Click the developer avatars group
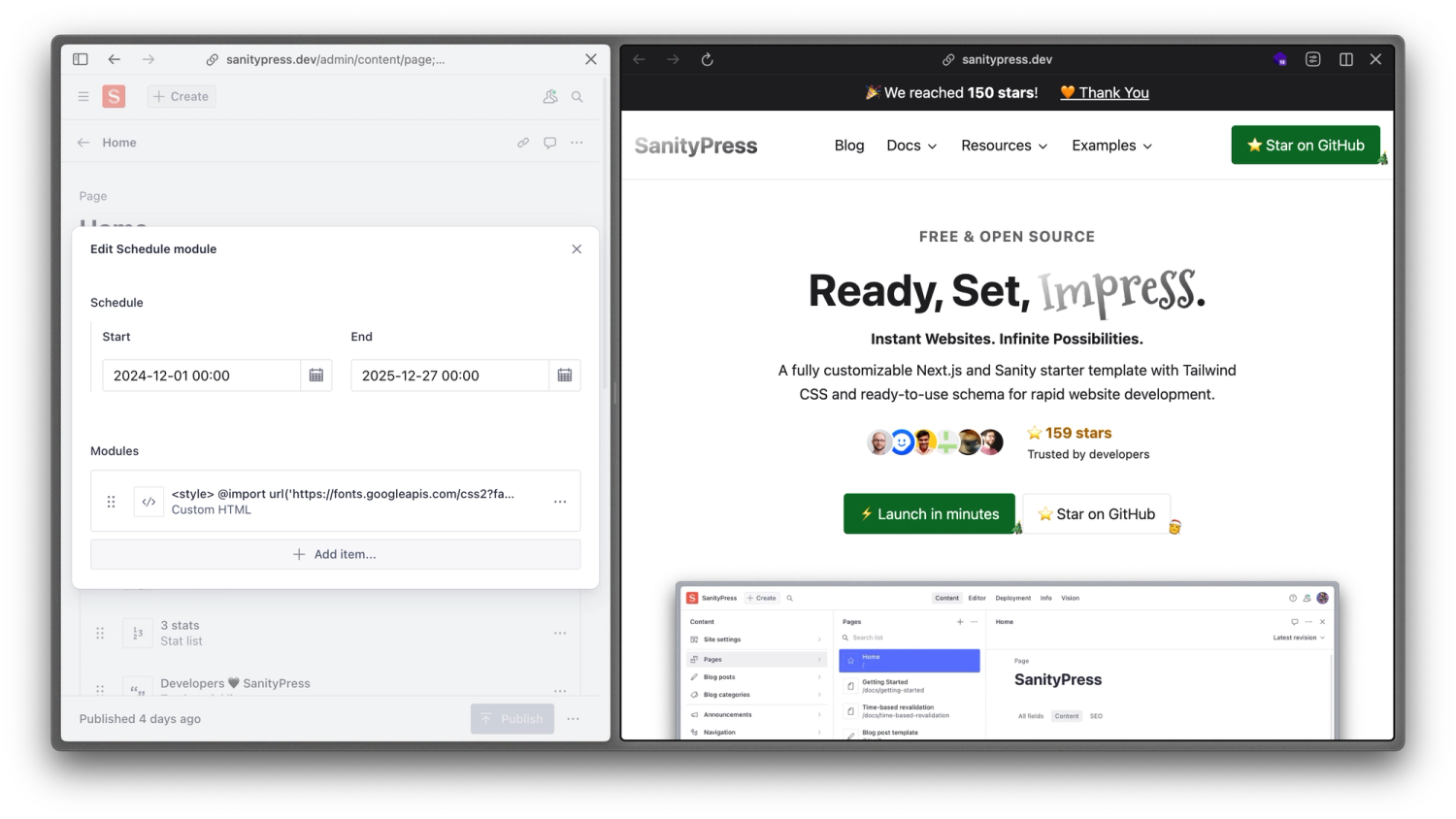The image size is (1456, 819). (x=935, y=442)
